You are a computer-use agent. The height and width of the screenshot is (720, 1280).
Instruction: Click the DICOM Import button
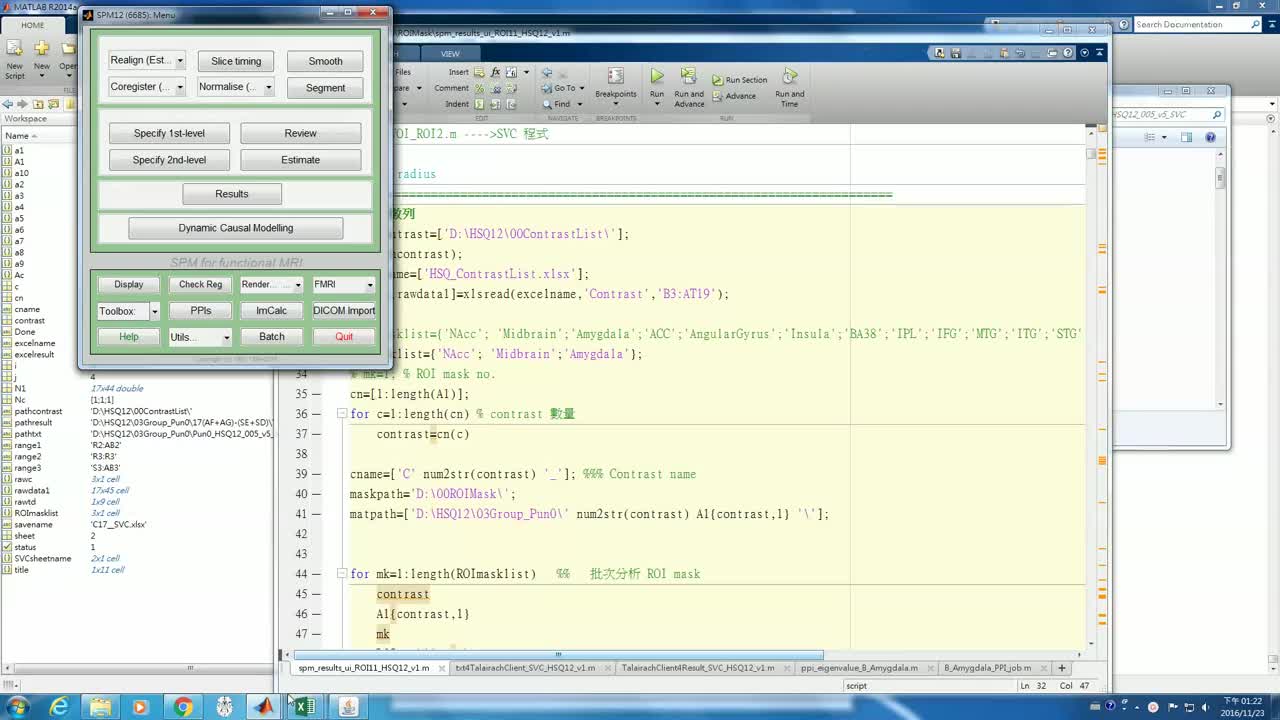pyautogui.click(x=344, y=311)
